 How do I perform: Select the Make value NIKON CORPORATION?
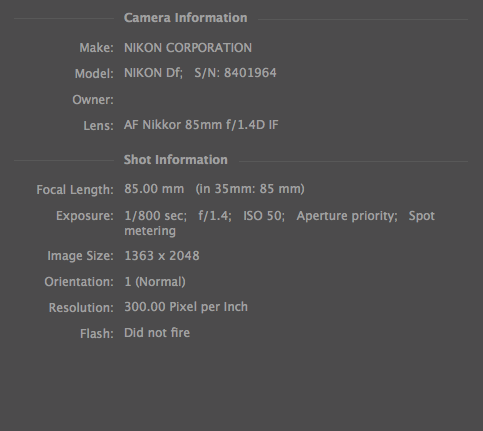(x=188, y=48)
